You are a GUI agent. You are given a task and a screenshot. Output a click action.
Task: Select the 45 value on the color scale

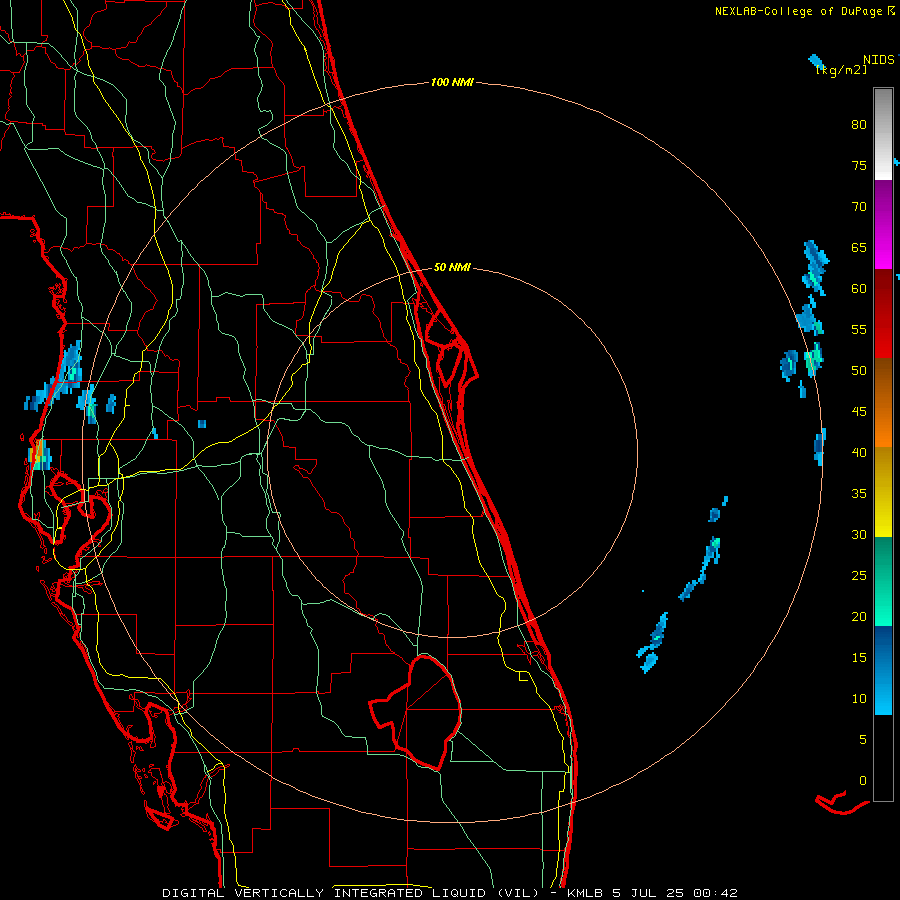(859, 412)
